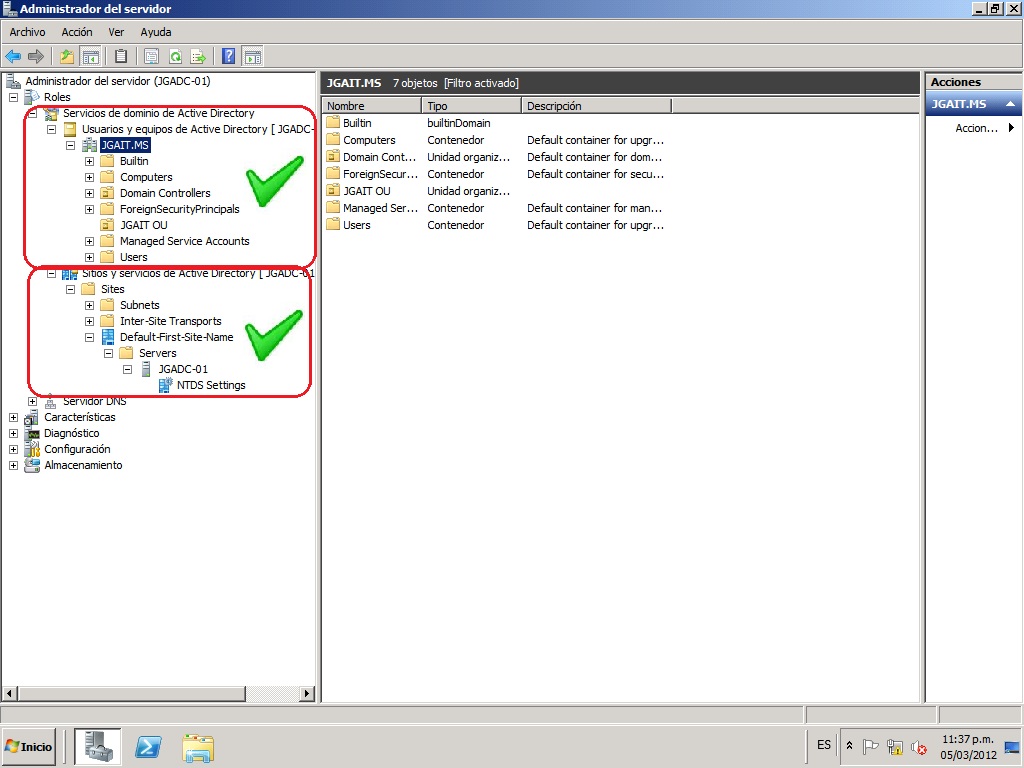
Task: Click the Export list toolbar icon
Action: tap(198, 57)
